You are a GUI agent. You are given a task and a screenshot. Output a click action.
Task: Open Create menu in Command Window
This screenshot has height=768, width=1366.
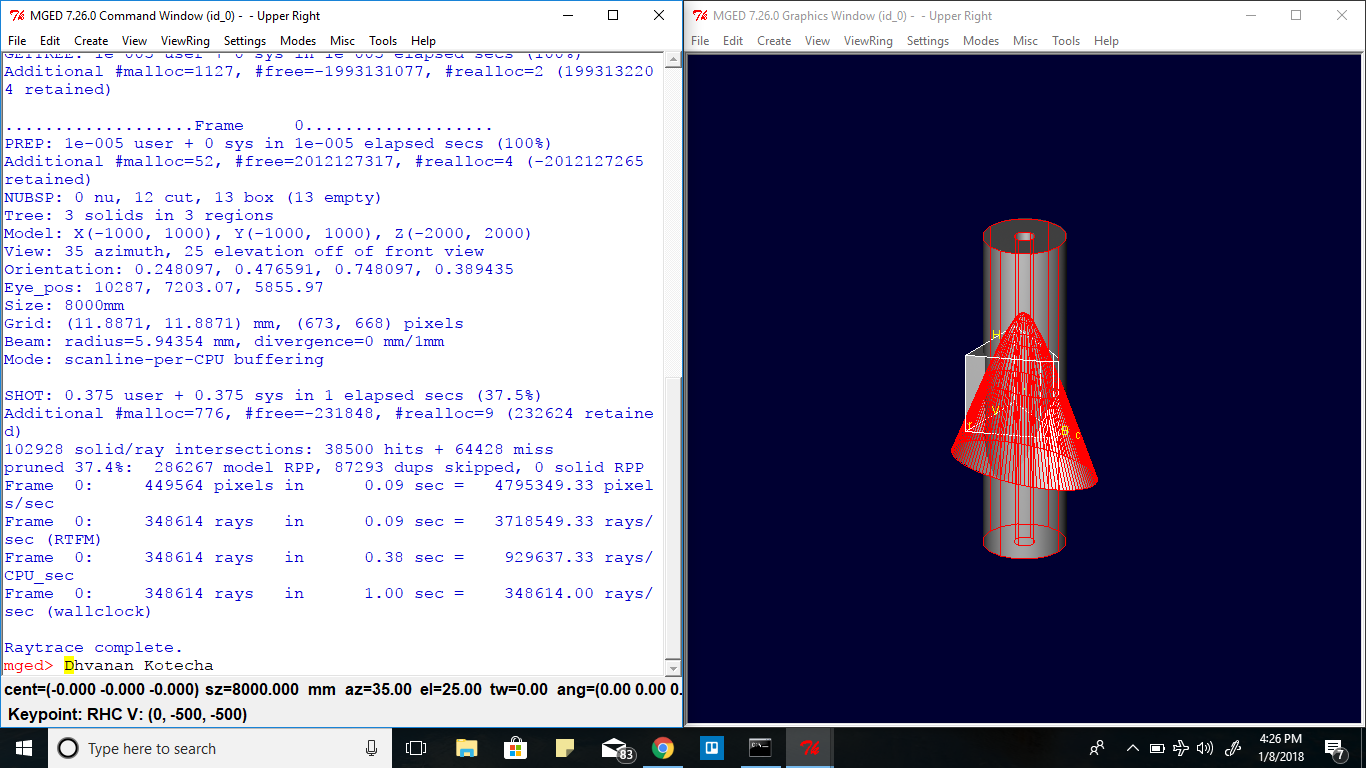(91, 41)
